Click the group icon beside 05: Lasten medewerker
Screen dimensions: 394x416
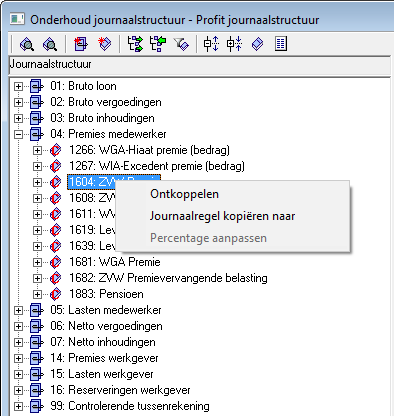coord(36,310)
